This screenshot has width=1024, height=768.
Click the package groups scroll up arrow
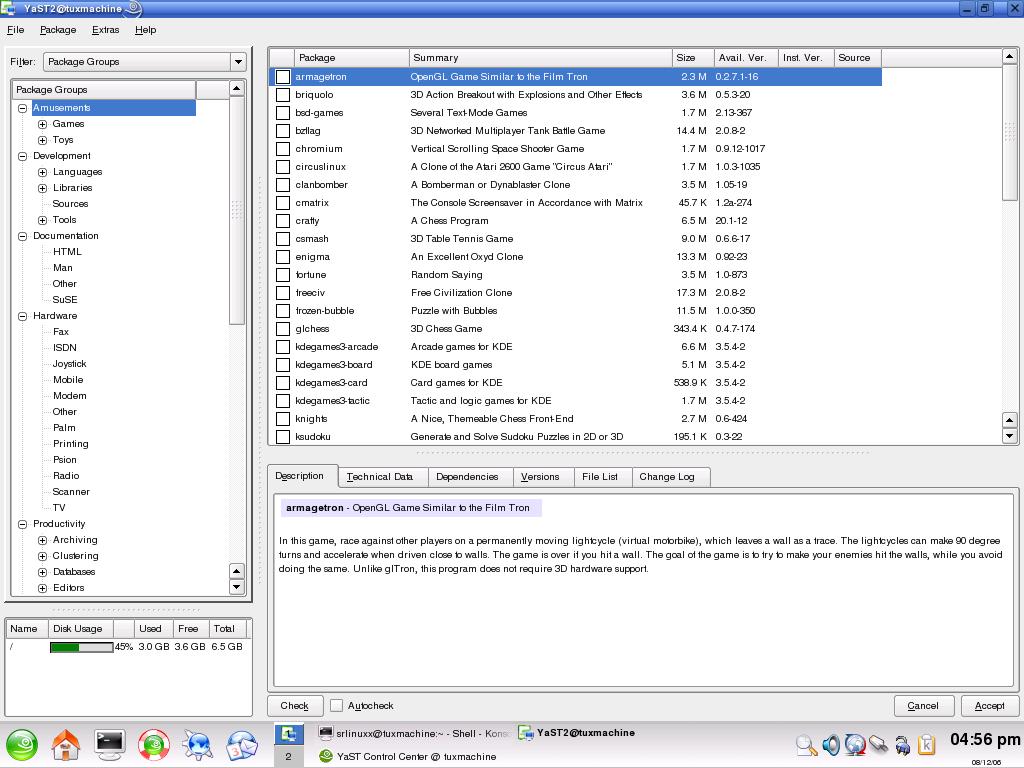pos(236,88)
